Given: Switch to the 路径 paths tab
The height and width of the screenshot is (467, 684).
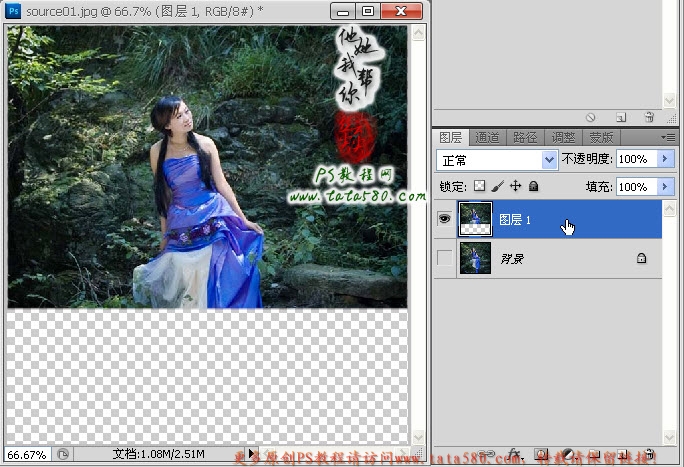Looking at the screenshot, I should [x=525, y=138].
